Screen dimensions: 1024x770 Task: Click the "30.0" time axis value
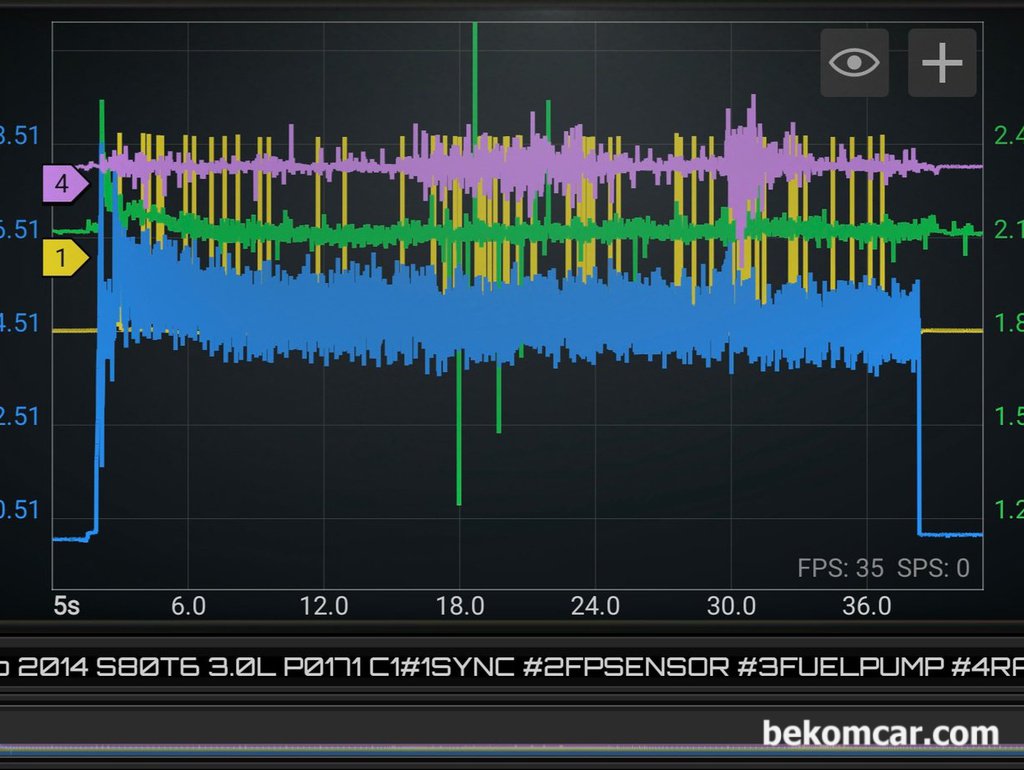coord(731,606)
